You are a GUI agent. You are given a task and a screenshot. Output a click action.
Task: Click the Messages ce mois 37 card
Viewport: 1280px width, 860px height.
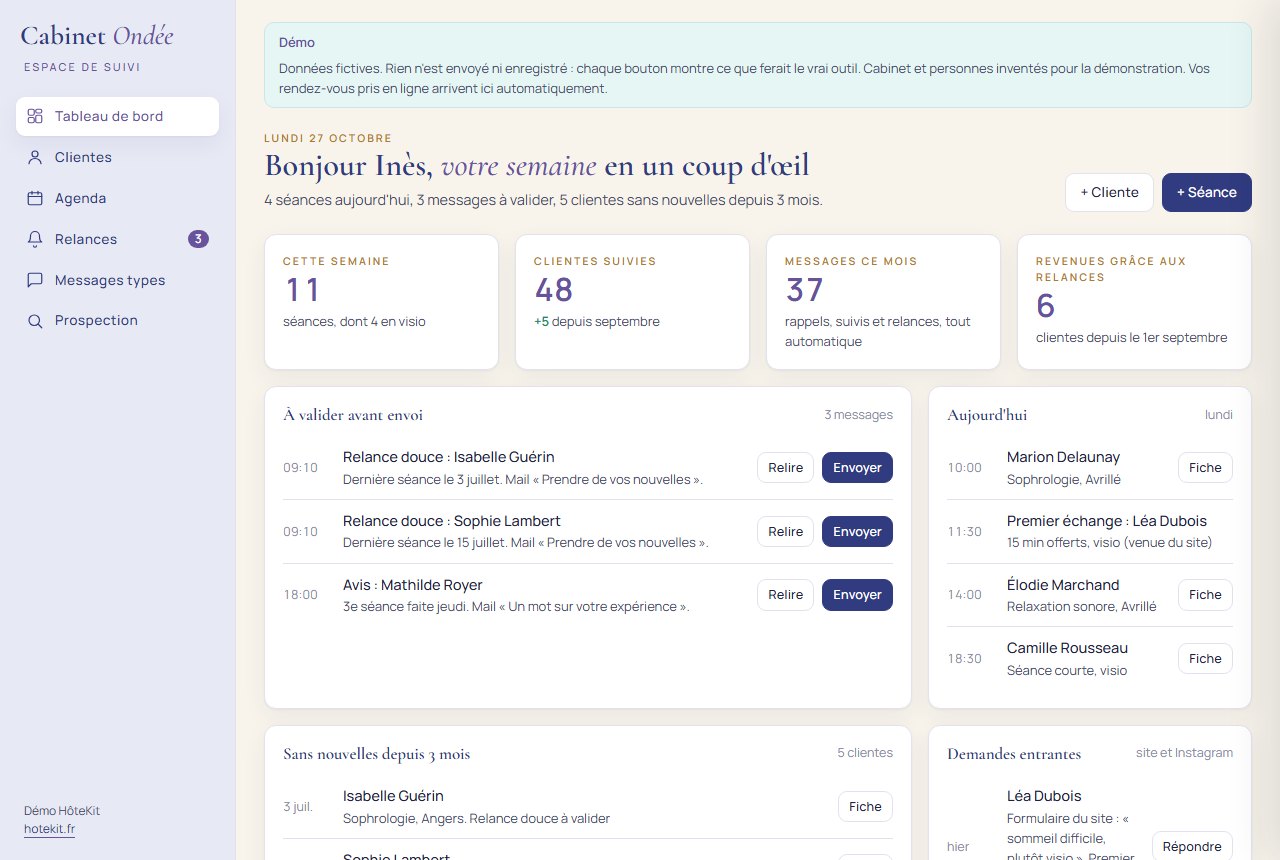883,302
